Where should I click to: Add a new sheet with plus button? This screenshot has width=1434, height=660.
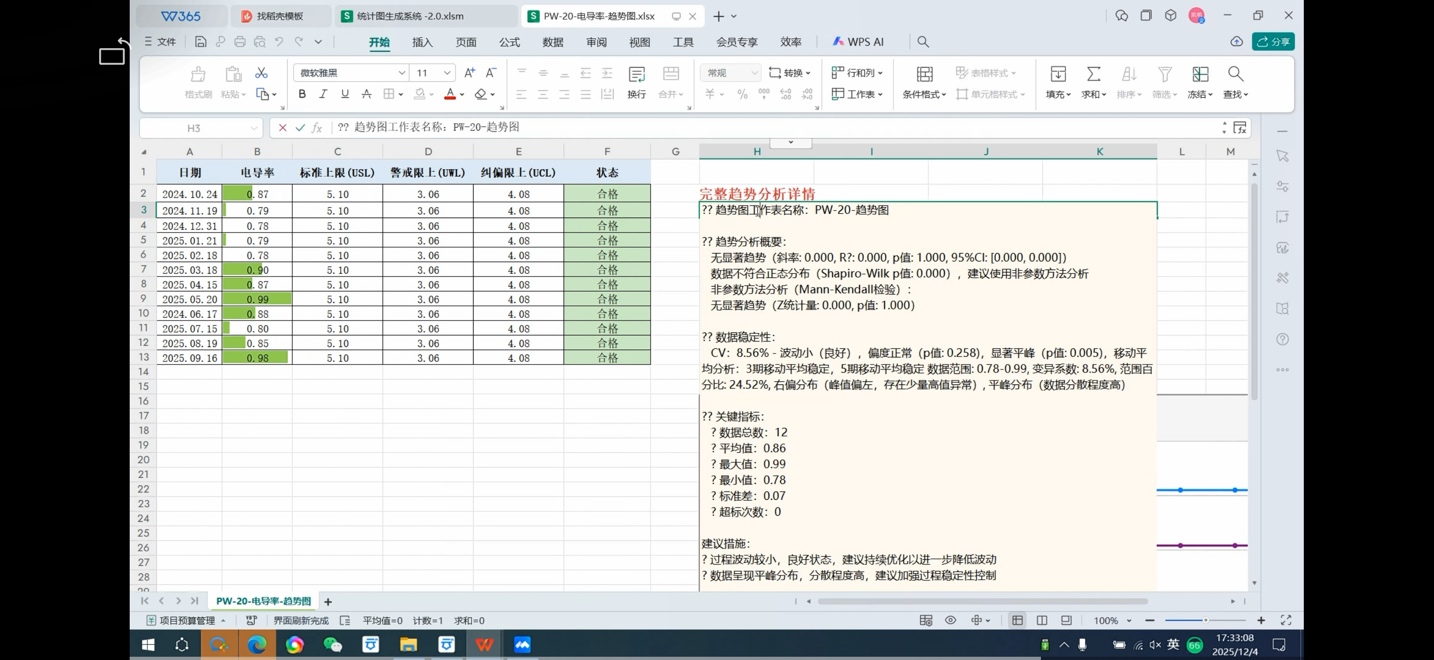(x=328, y=602)
